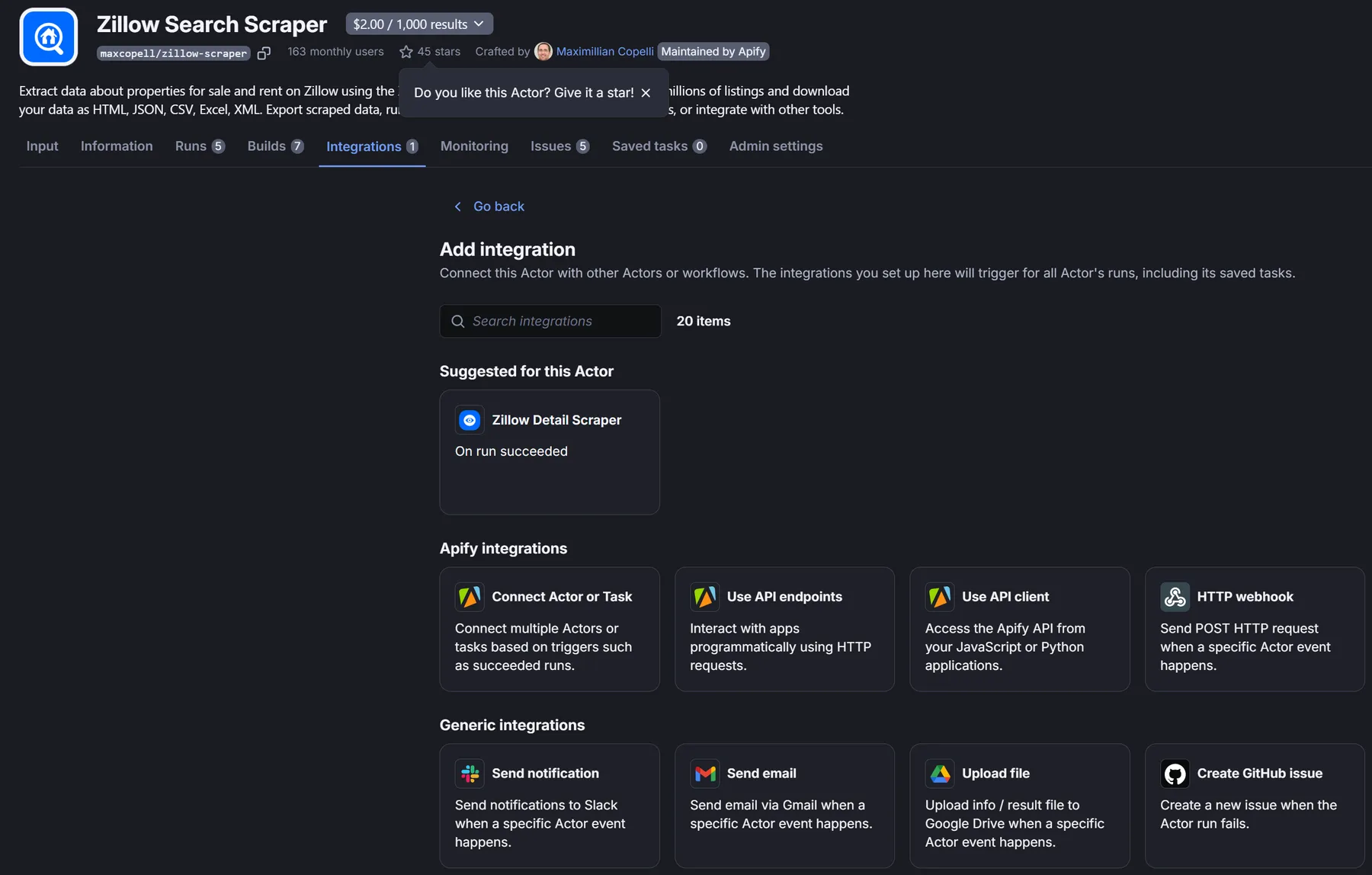Click the Go back chevron arrow
The image size is (1372, 875).
(458, 207)
